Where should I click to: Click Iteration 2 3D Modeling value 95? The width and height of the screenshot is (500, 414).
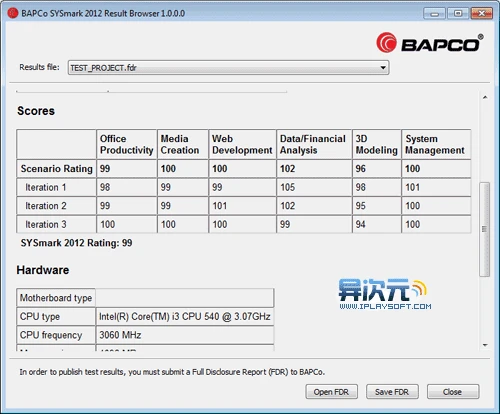pos(361,206)
